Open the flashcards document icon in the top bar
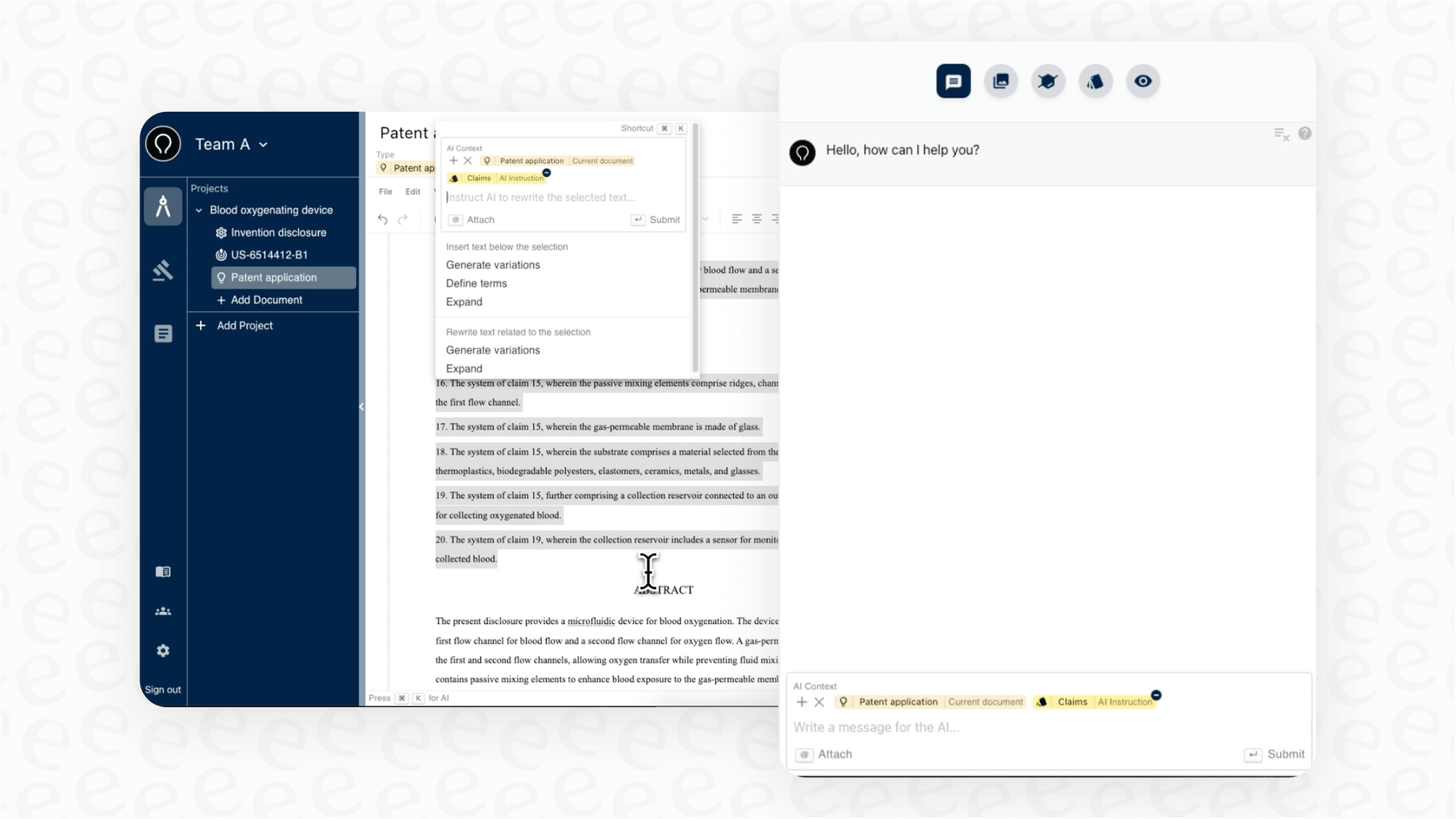Image resolution: width=1456 pixels, height=819 pixels. pyautogui.click(x=1095, y=81)
